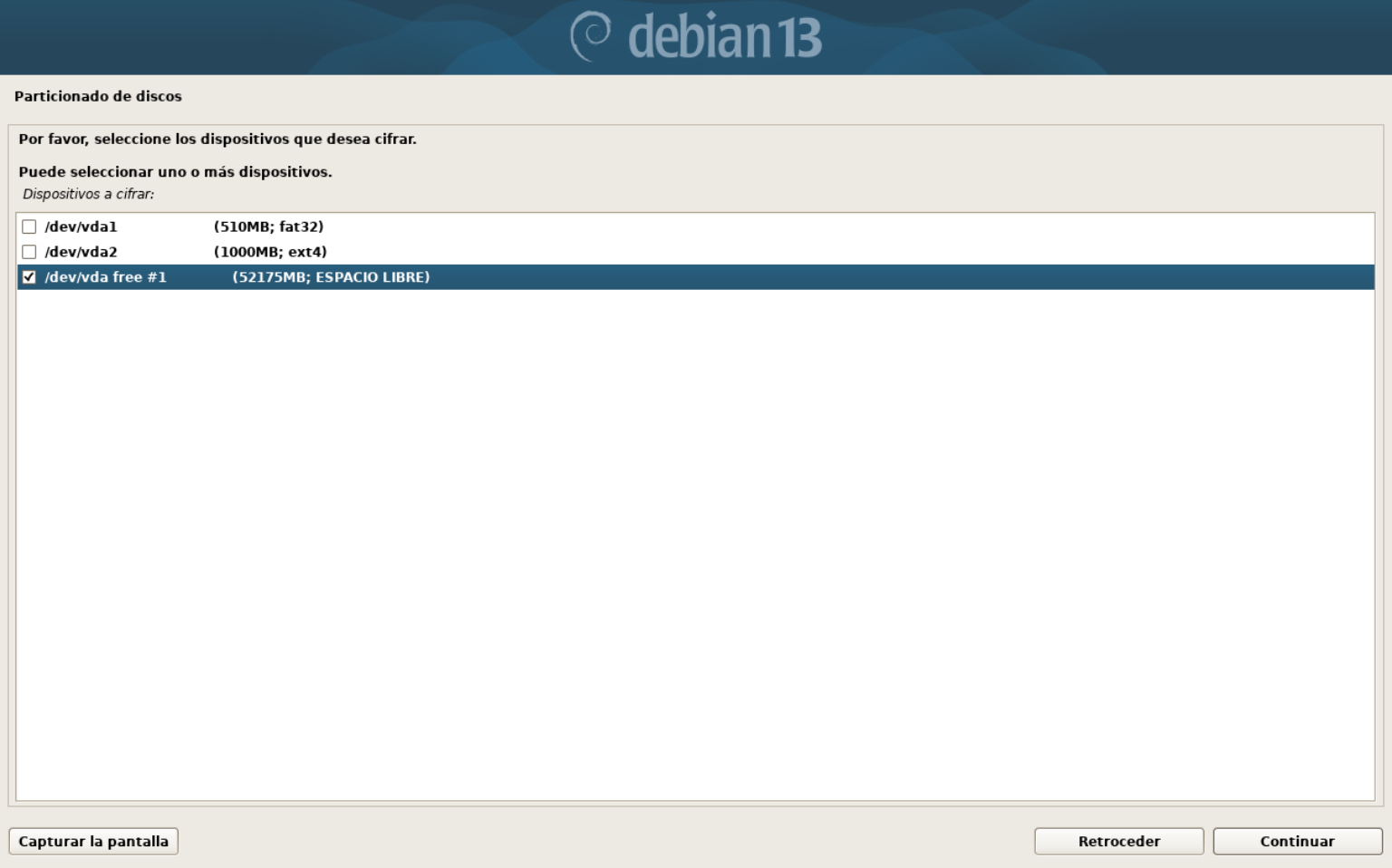Screen dimensions: 1392x868
Task: Go back with the Retroceder button
Action: [1118, 841]
